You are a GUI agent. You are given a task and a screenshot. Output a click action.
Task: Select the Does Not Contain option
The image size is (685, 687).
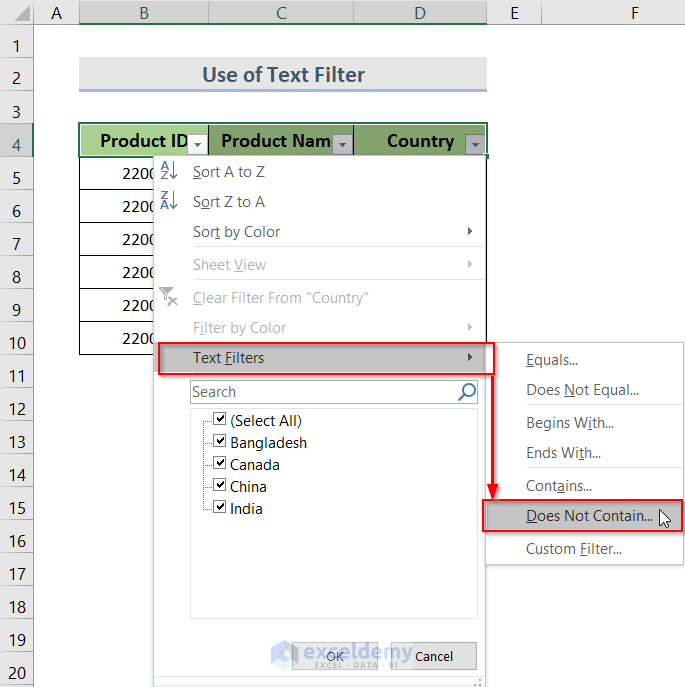(x=589, y=517)
